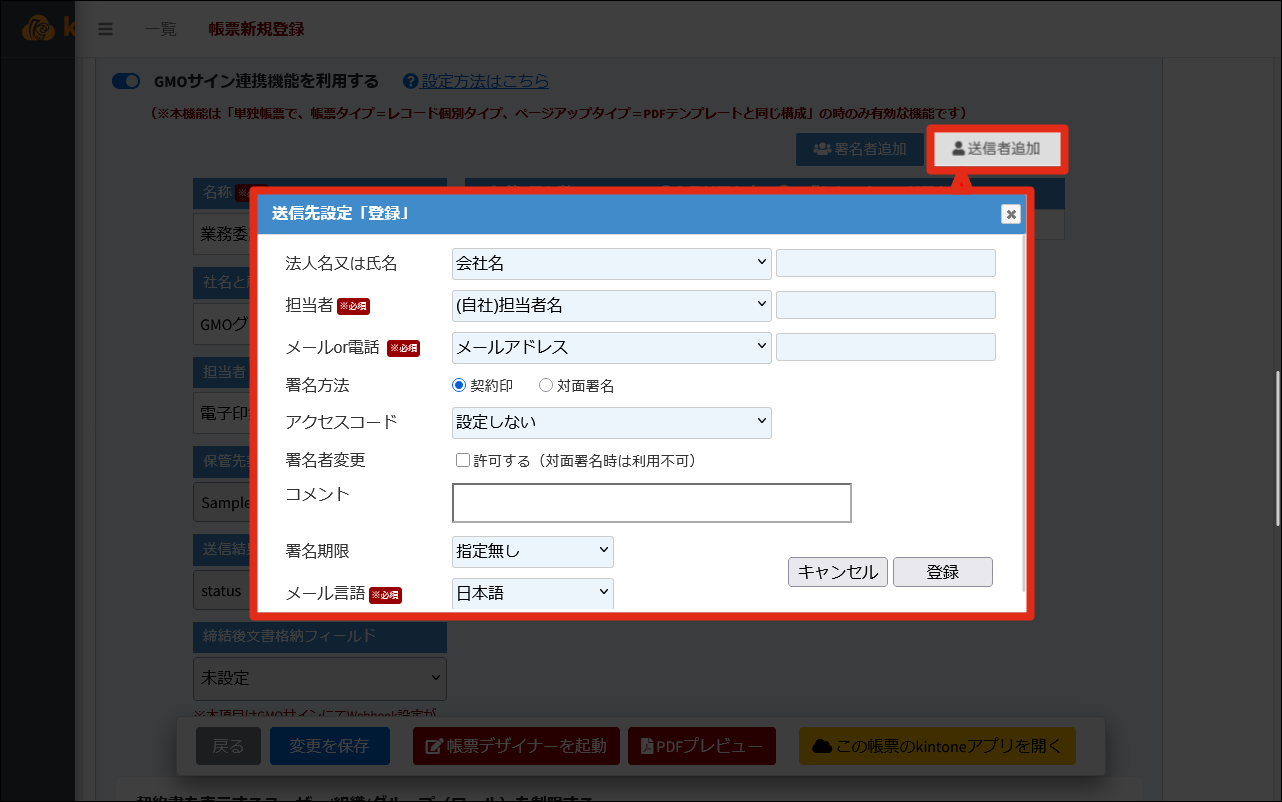Viewport: 1282px width, 802px height.
Task: Expand the 会社名 dropdown
Action: [x=611, y=264]
